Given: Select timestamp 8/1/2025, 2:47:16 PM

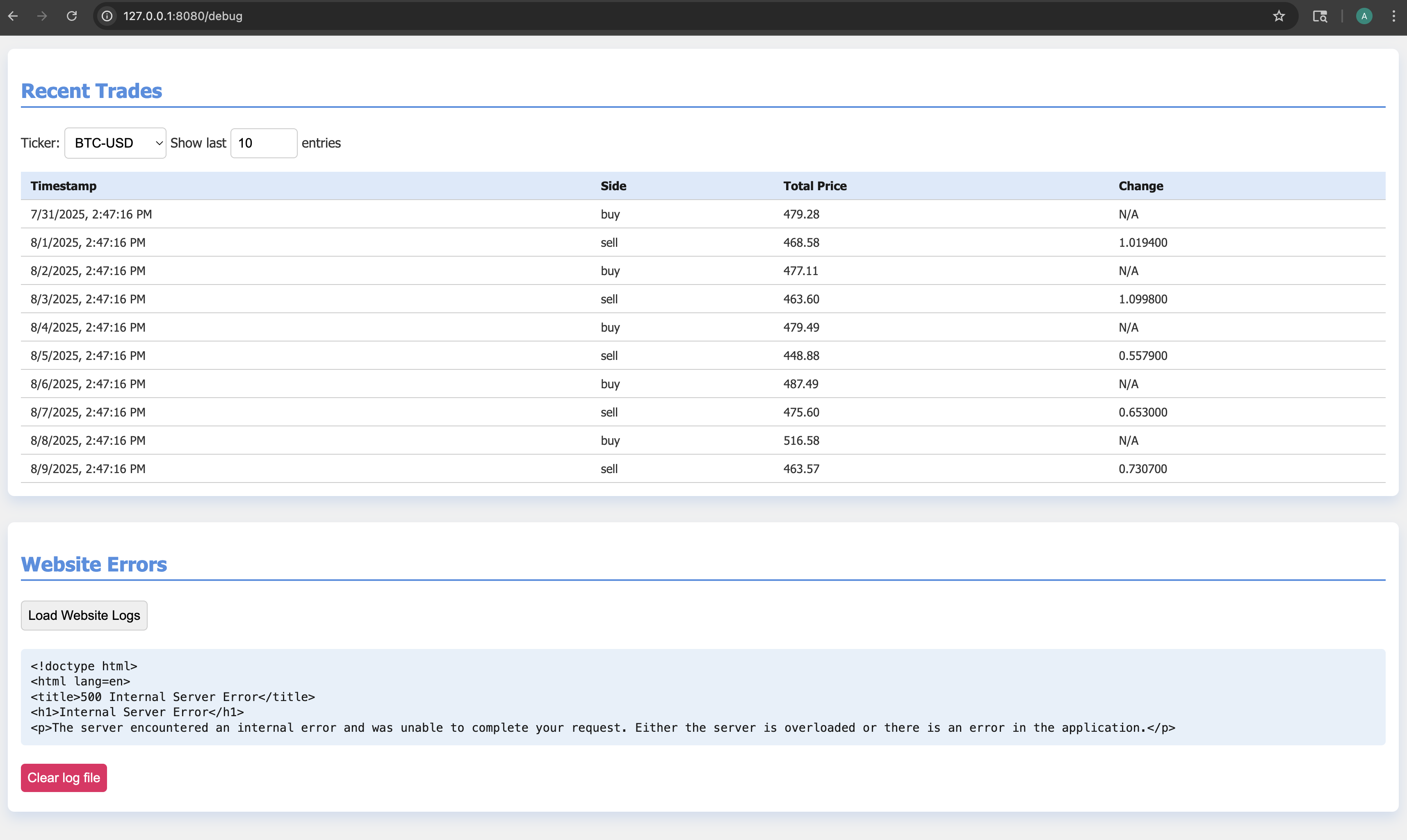Looking at the screenshot, I should point(88,242).
